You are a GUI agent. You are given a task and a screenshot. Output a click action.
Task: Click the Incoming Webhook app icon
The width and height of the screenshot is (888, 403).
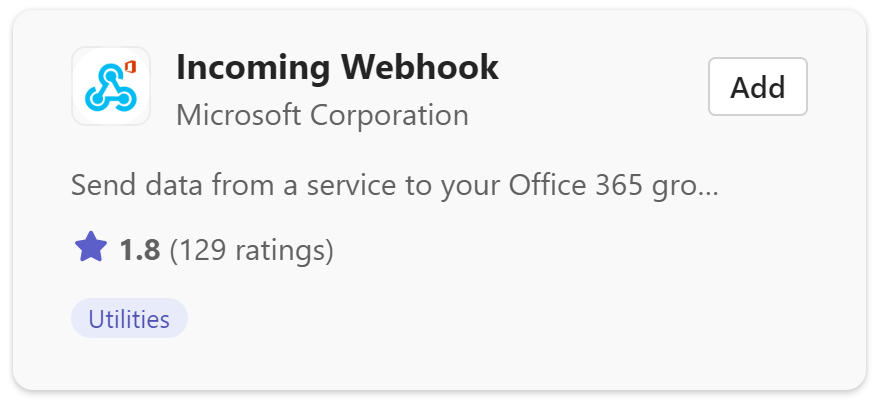(x=111, y=86)
